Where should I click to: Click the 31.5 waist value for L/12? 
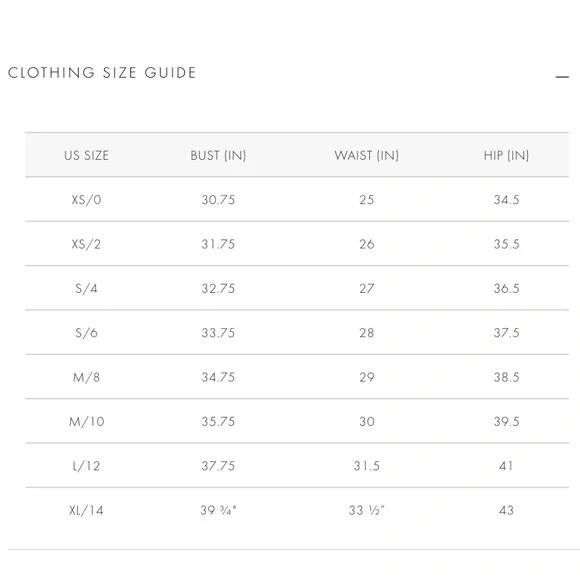tap(367, 466)
